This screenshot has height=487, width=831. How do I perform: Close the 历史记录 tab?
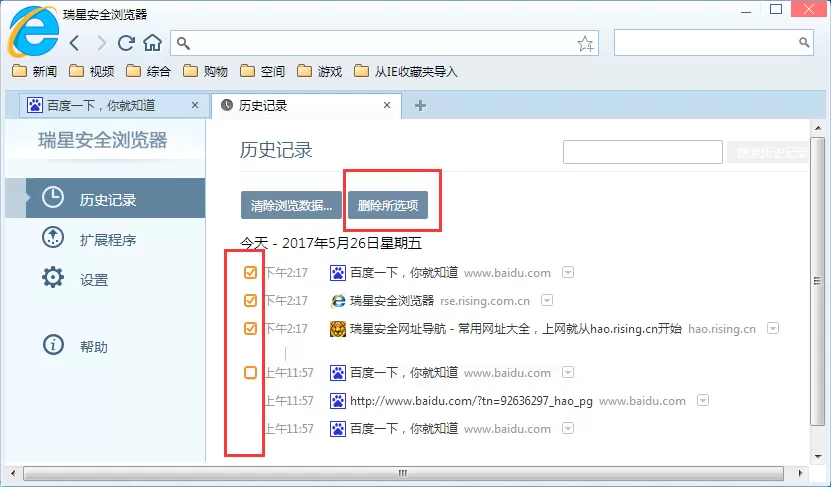[387, 105]
